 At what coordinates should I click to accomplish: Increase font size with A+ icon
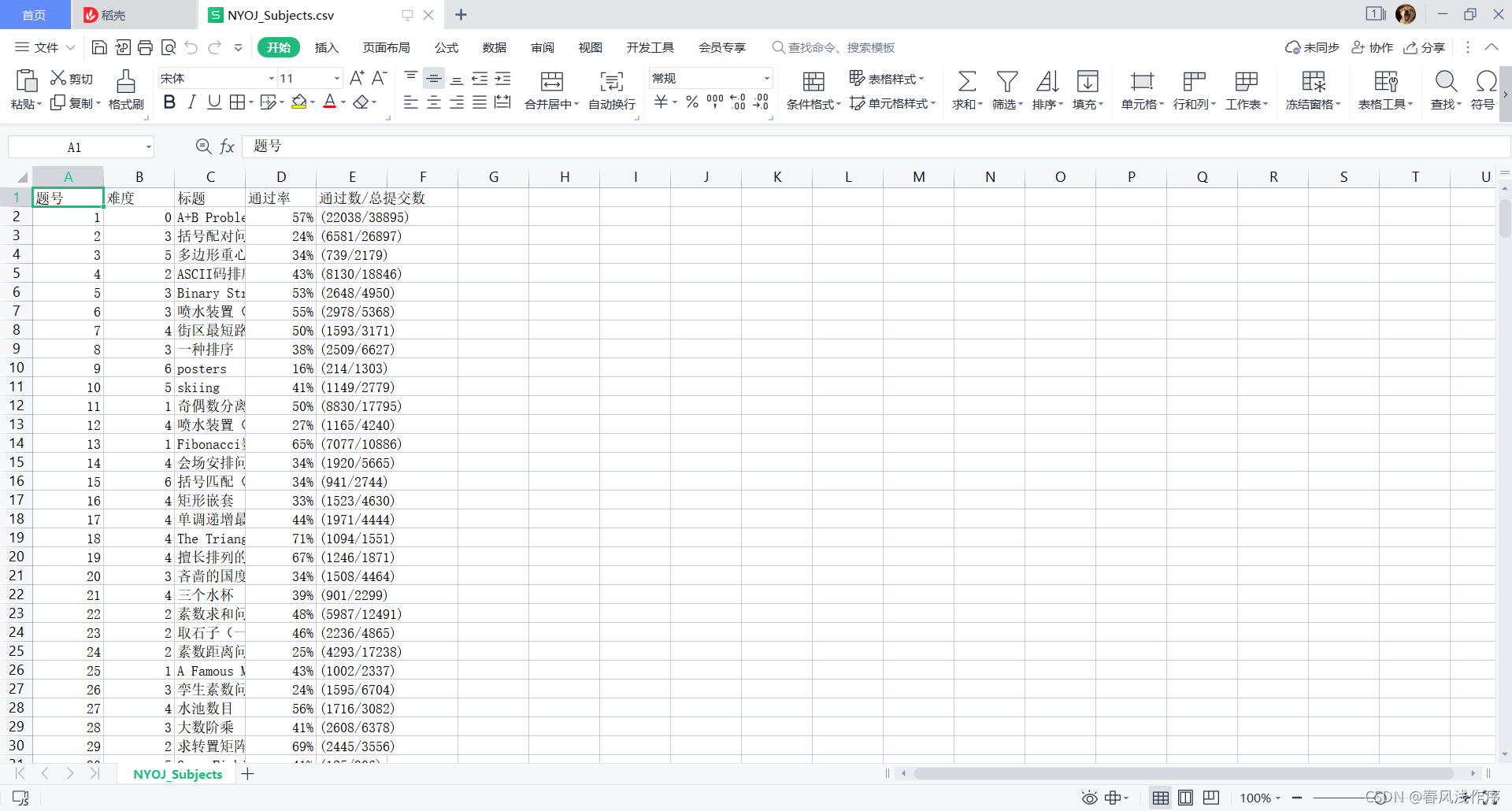[357, 78]
